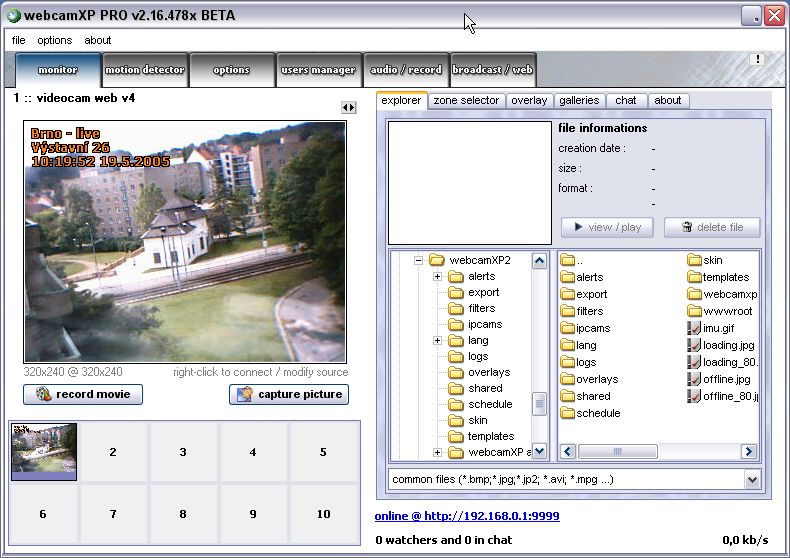Open the lang folder in file list
790x558 pixels.
[579, 345]
